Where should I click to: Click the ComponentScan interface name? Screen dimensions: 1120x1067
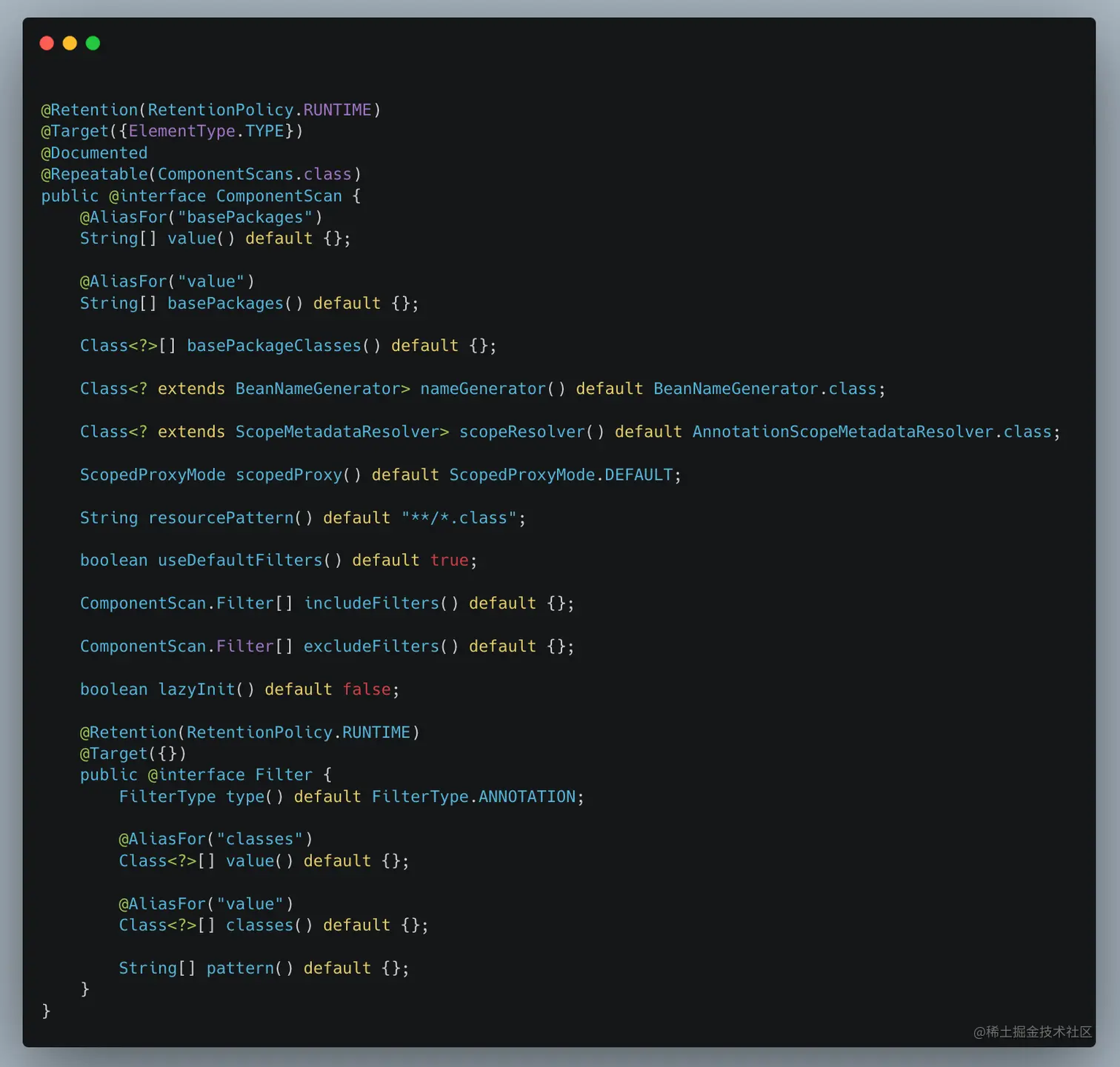279,196
